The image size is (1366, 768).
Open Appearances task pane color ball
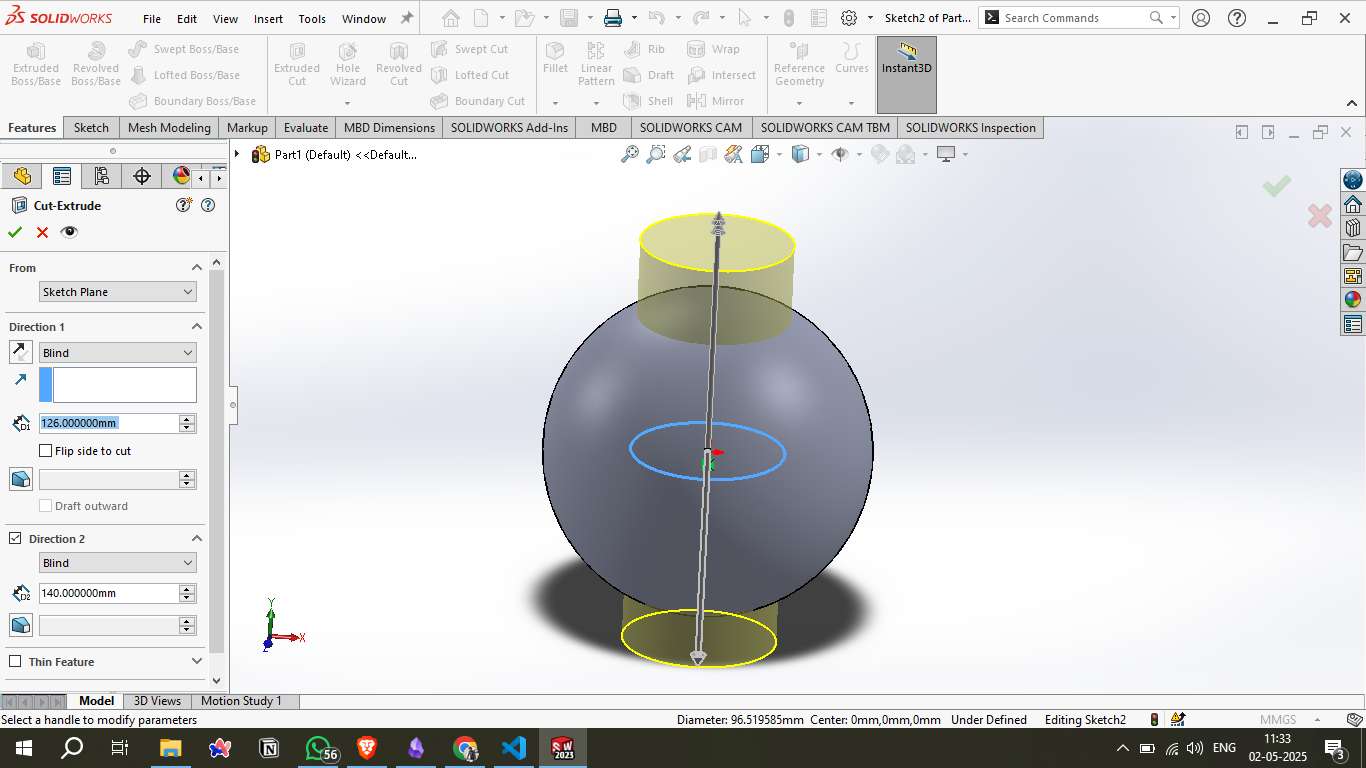[x=1353, y=299]
